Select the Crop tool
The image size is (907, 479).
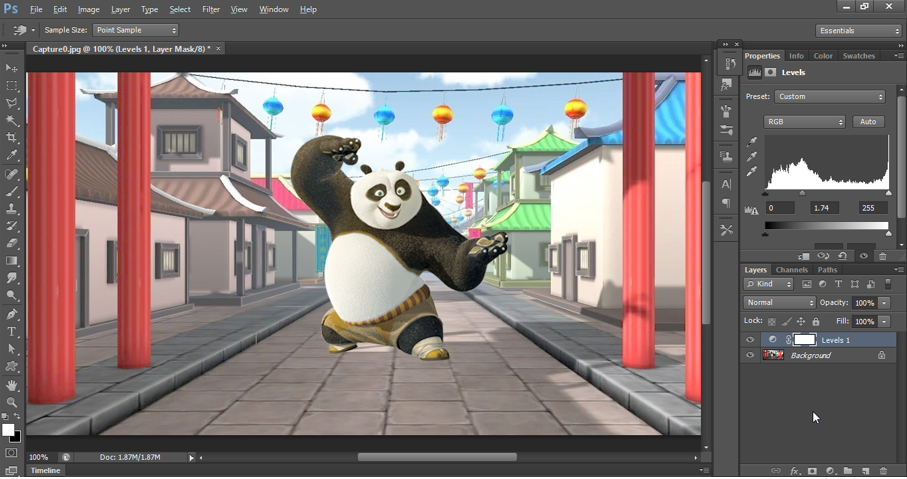(x=12, y=138)
